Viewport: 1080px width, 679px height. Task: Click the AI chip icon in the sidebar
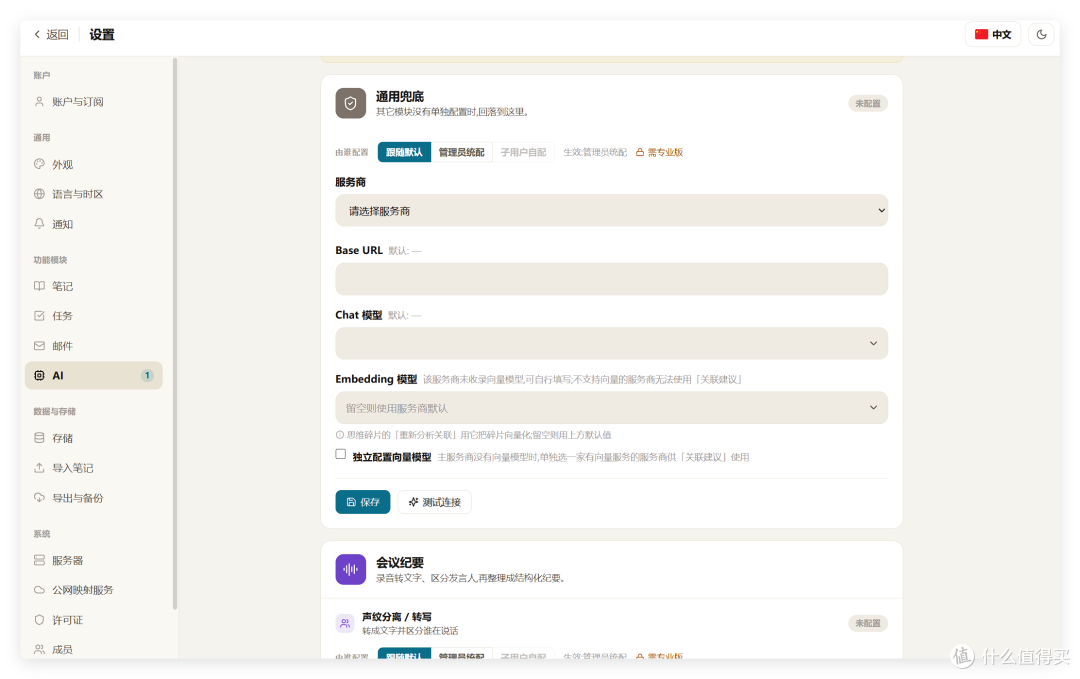pyautogui.click(x=39, y=375)
